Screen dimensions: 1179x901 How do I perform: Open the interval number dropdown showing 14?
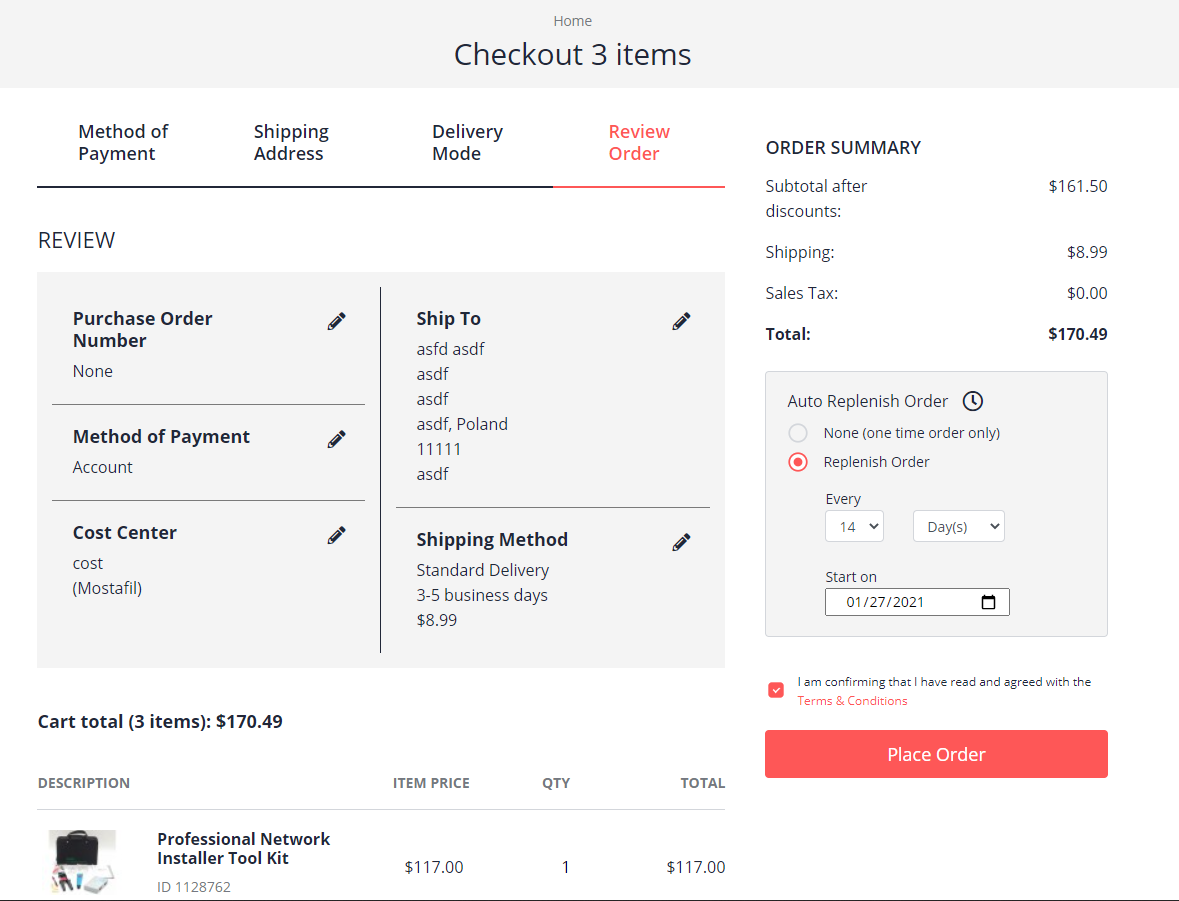coord(854,526)
